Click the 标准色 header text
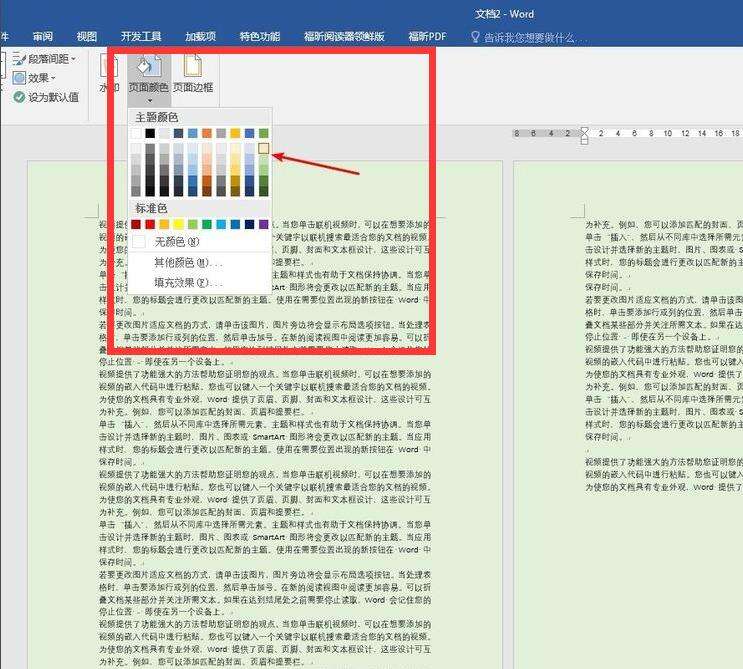The height and width of the screenshot is (669, 743). tap(151, 208)
